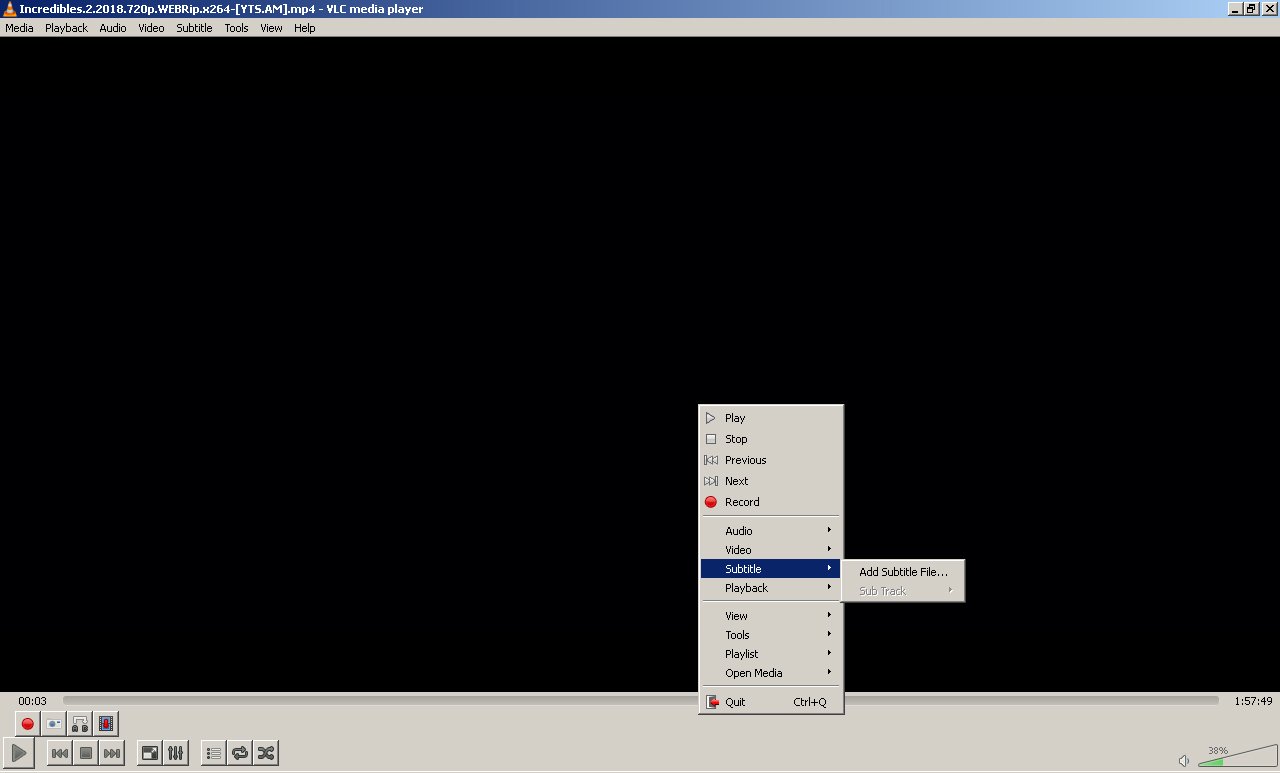1280x773 pixels.
Task: Restore down the VLC window
Action: tap(1250, 9)
